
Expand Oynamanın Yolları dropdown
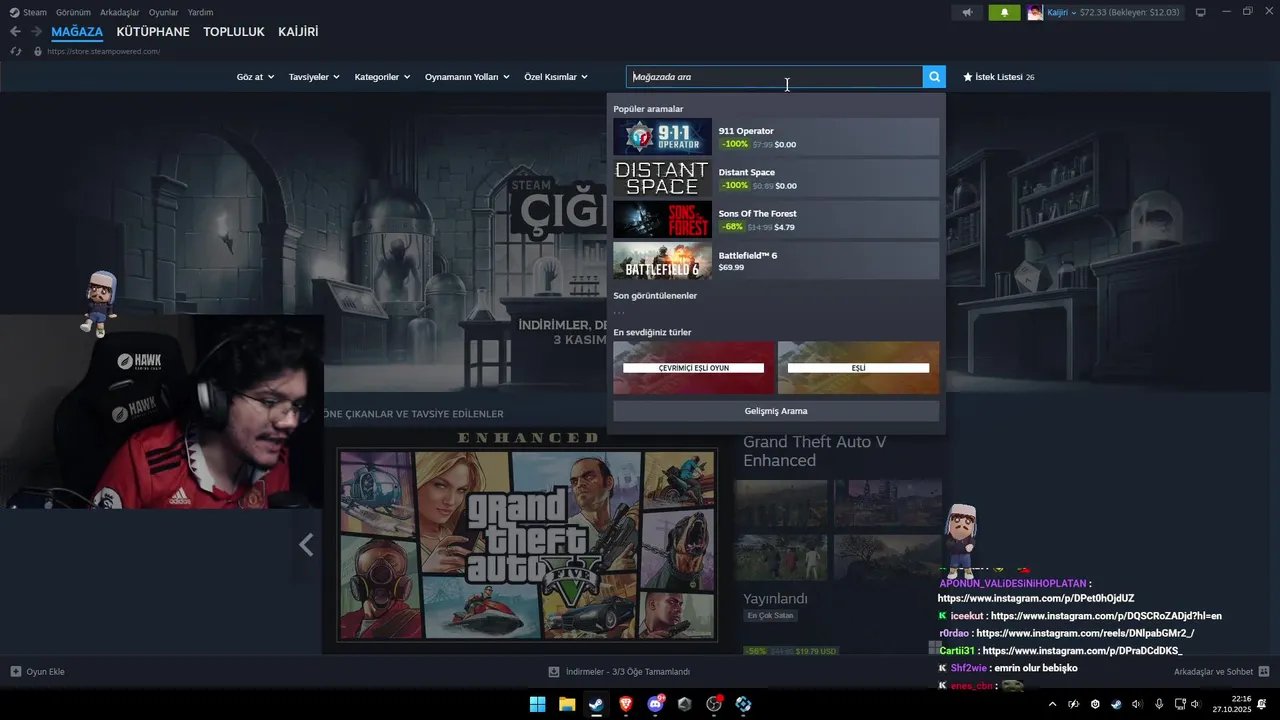pos(467,77)
